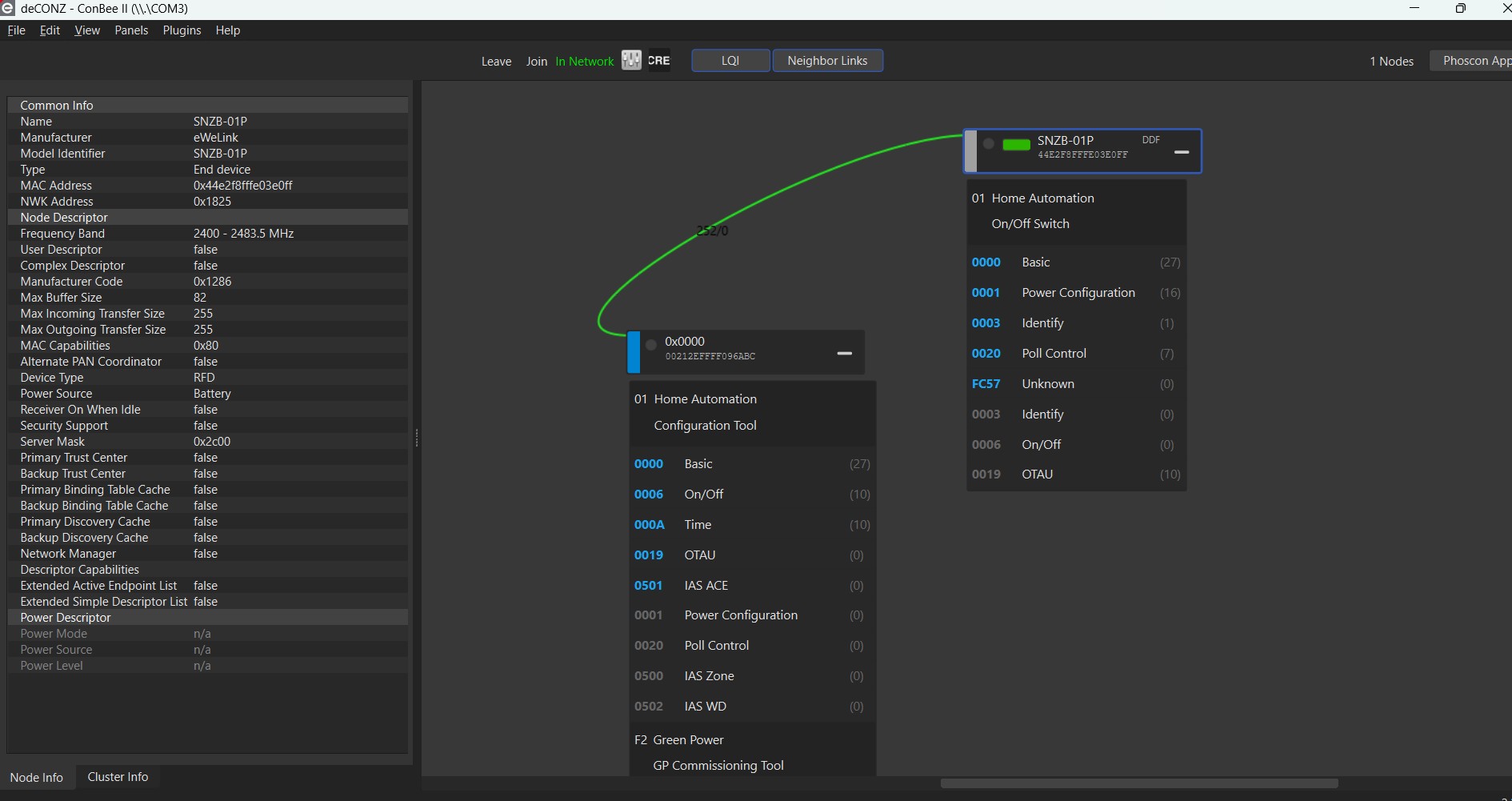Click the Leave network button
Screen dimensions: 1512x801
[x=496, y=62]
